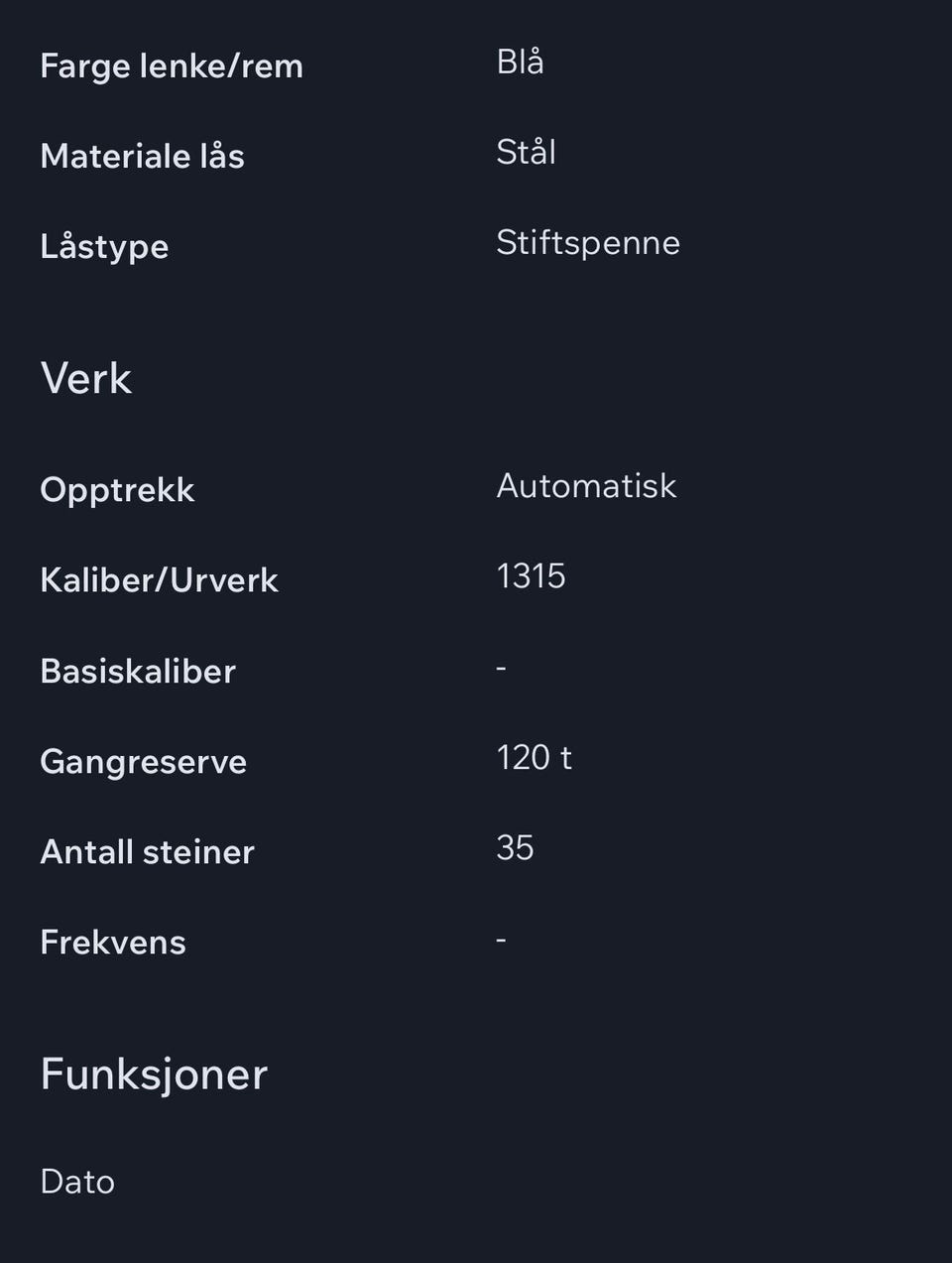Viewport: 952px width, 1263px height.
Task: Click the Materiale lås label
Action: click(x=142, y=157)
